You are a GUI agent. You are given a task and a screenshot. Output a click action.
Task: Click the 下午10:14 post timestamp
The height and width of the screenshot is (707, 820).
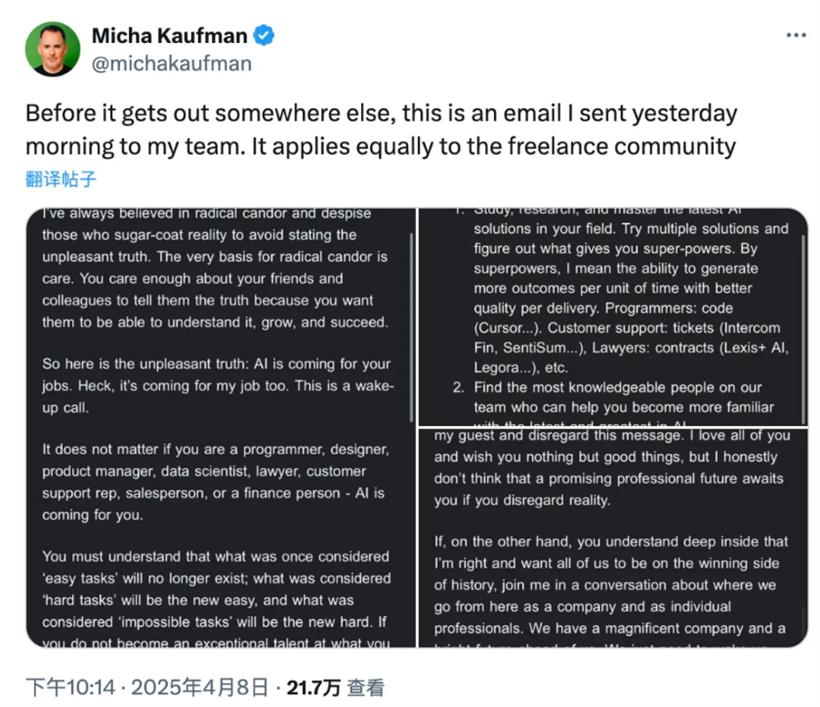click(71, 687)
